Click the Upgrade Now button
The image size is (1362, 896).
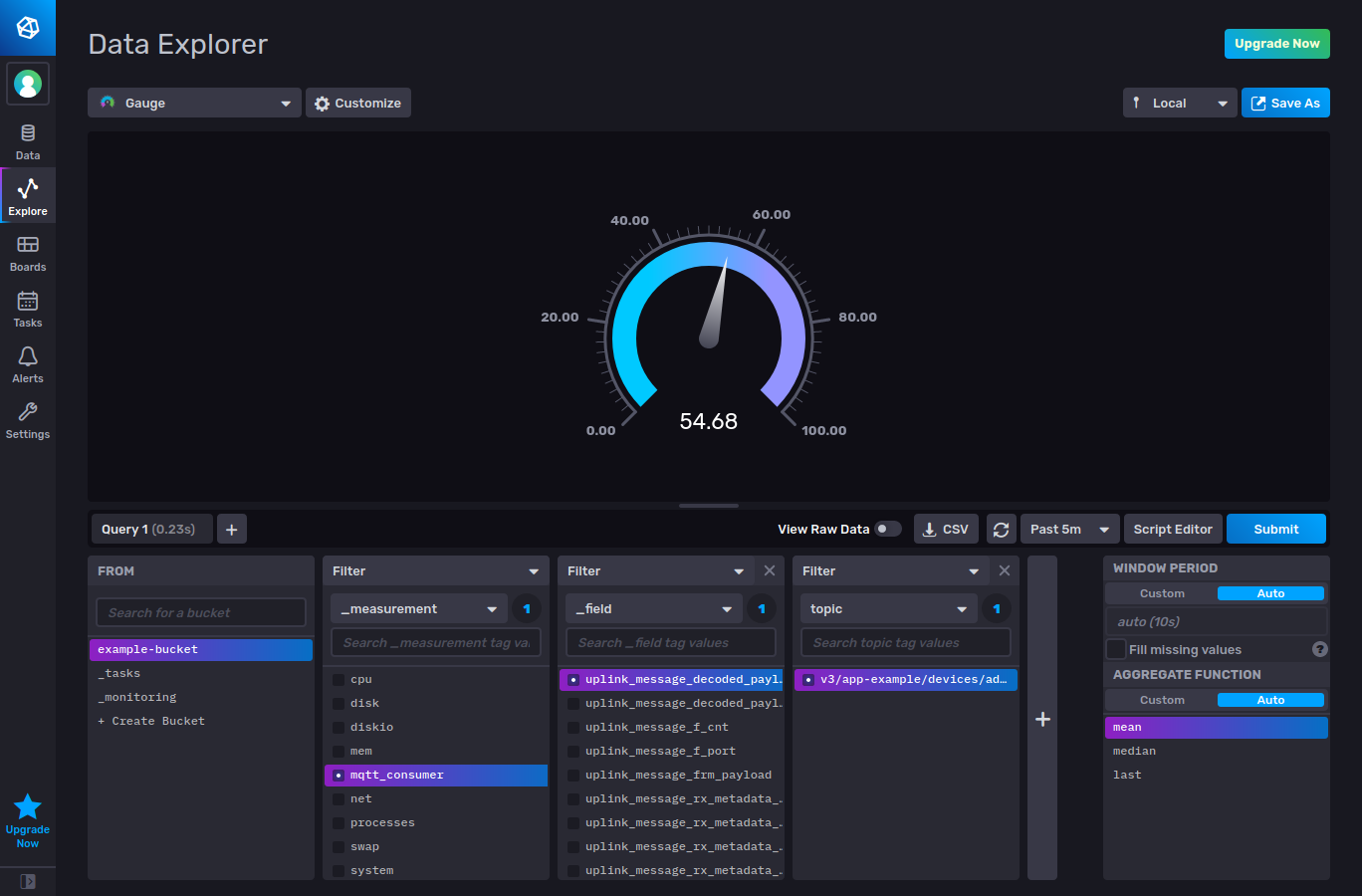click(1276, 44)
